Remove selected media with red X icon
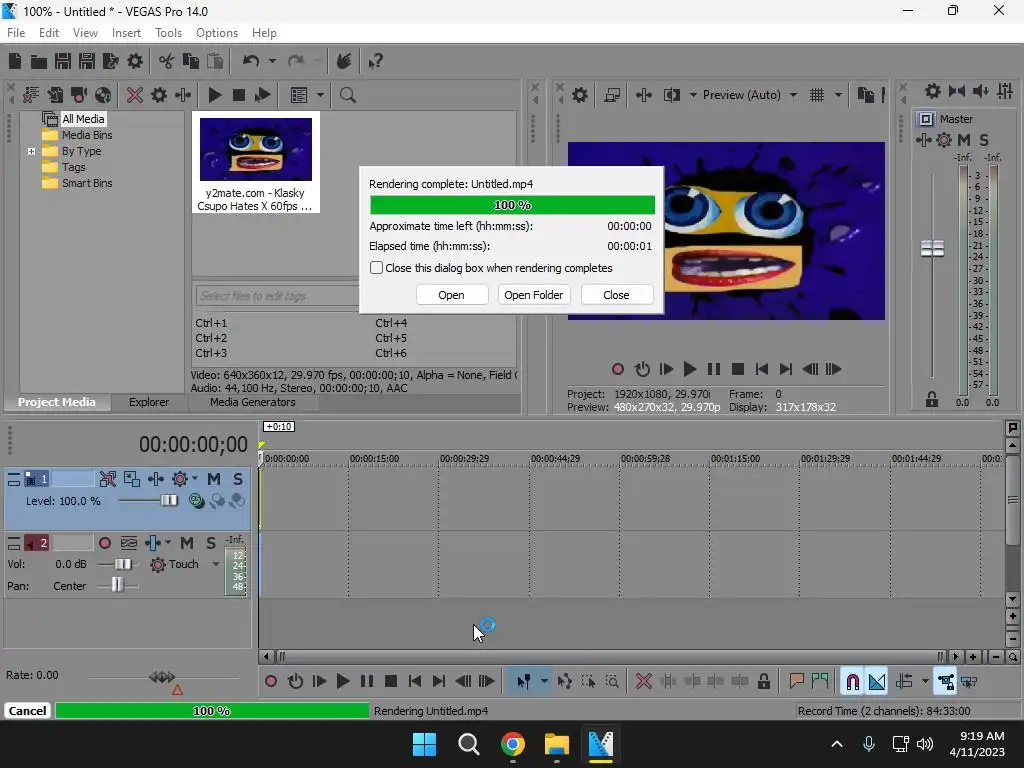This screenshot has height=768, width=1024. 135,95
